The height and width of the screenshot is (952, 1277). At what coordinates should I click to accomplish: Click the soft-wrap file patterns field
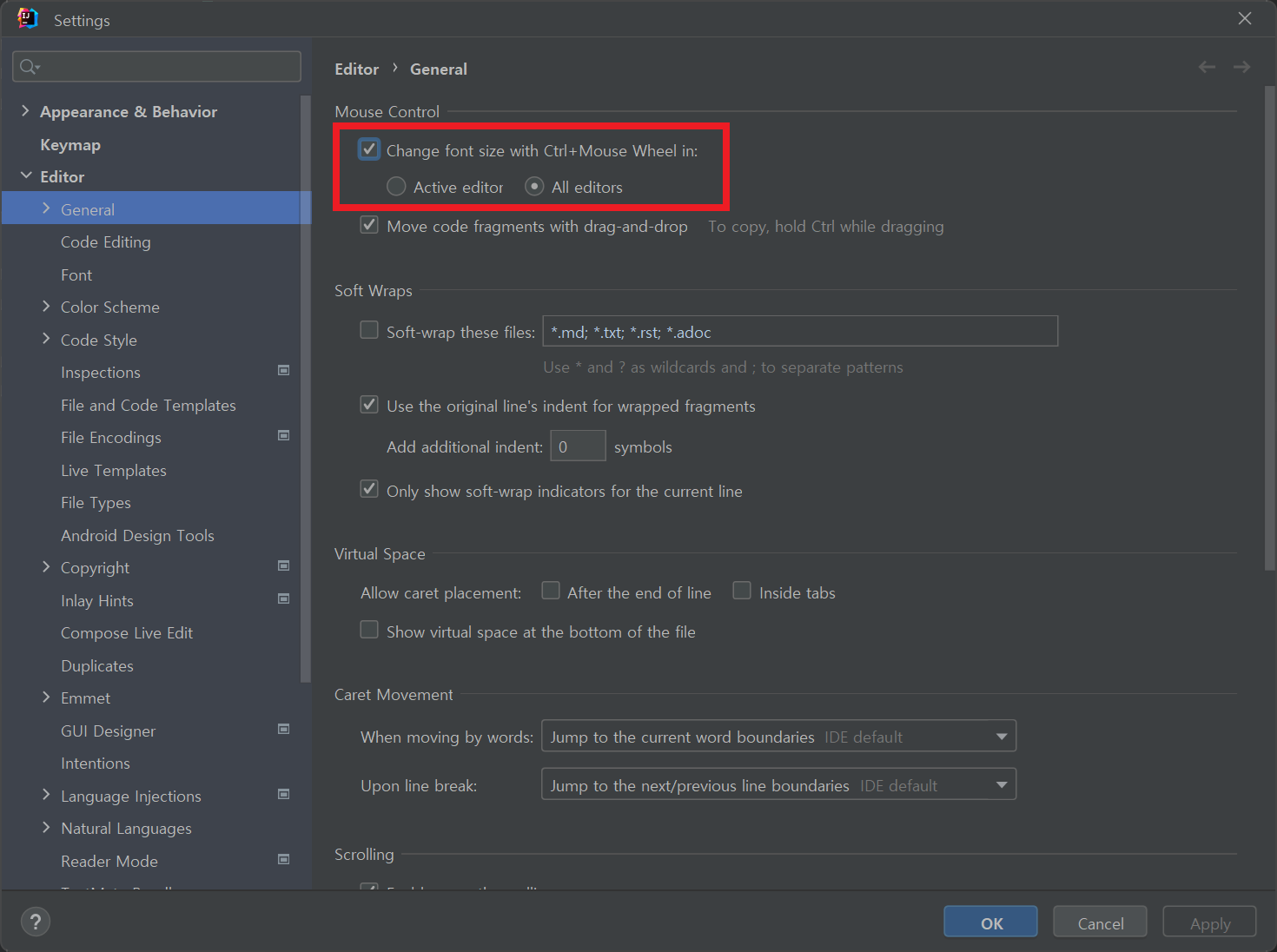[x=800, y=331]
